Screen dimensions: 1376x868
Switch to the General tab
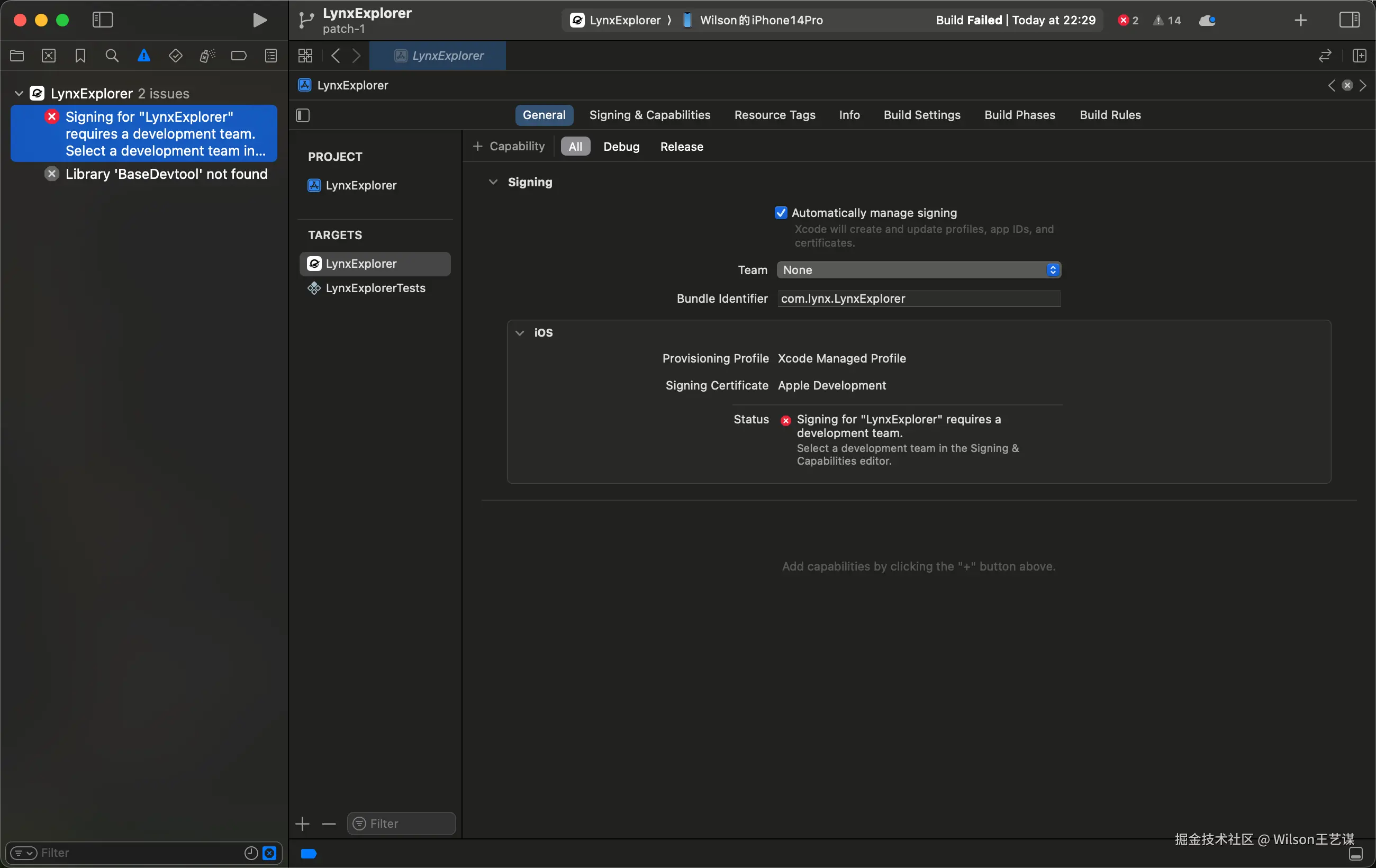[x=544, y=115]
